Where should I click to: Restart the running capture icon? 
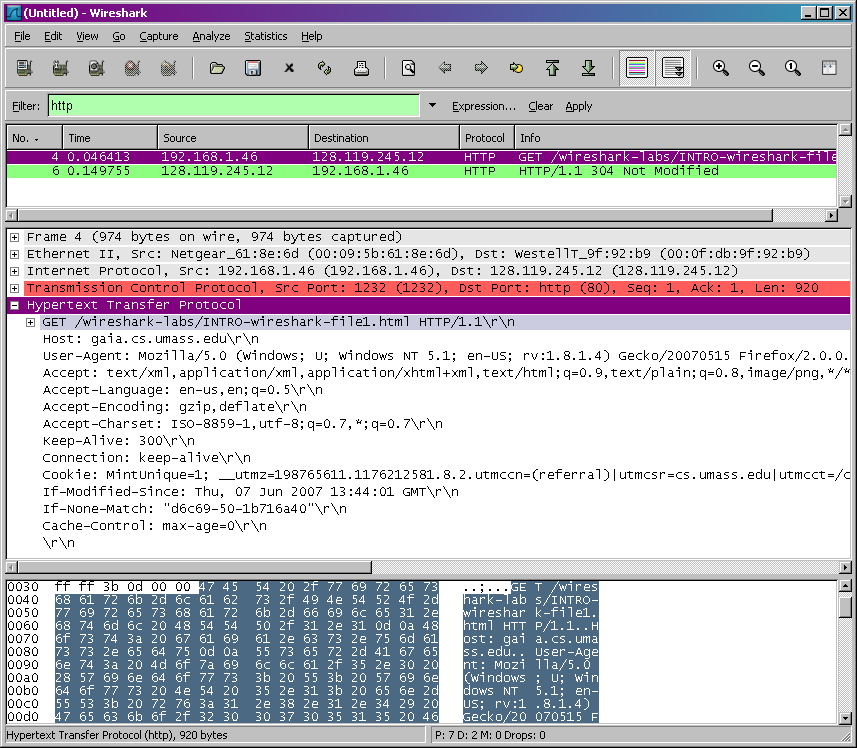(169, 68)
